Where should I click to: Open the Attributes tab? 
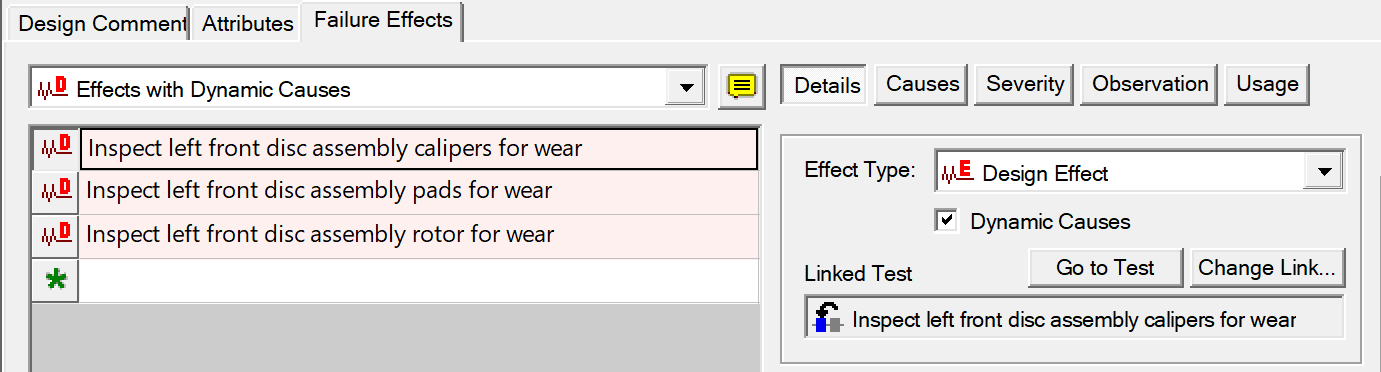248,23
